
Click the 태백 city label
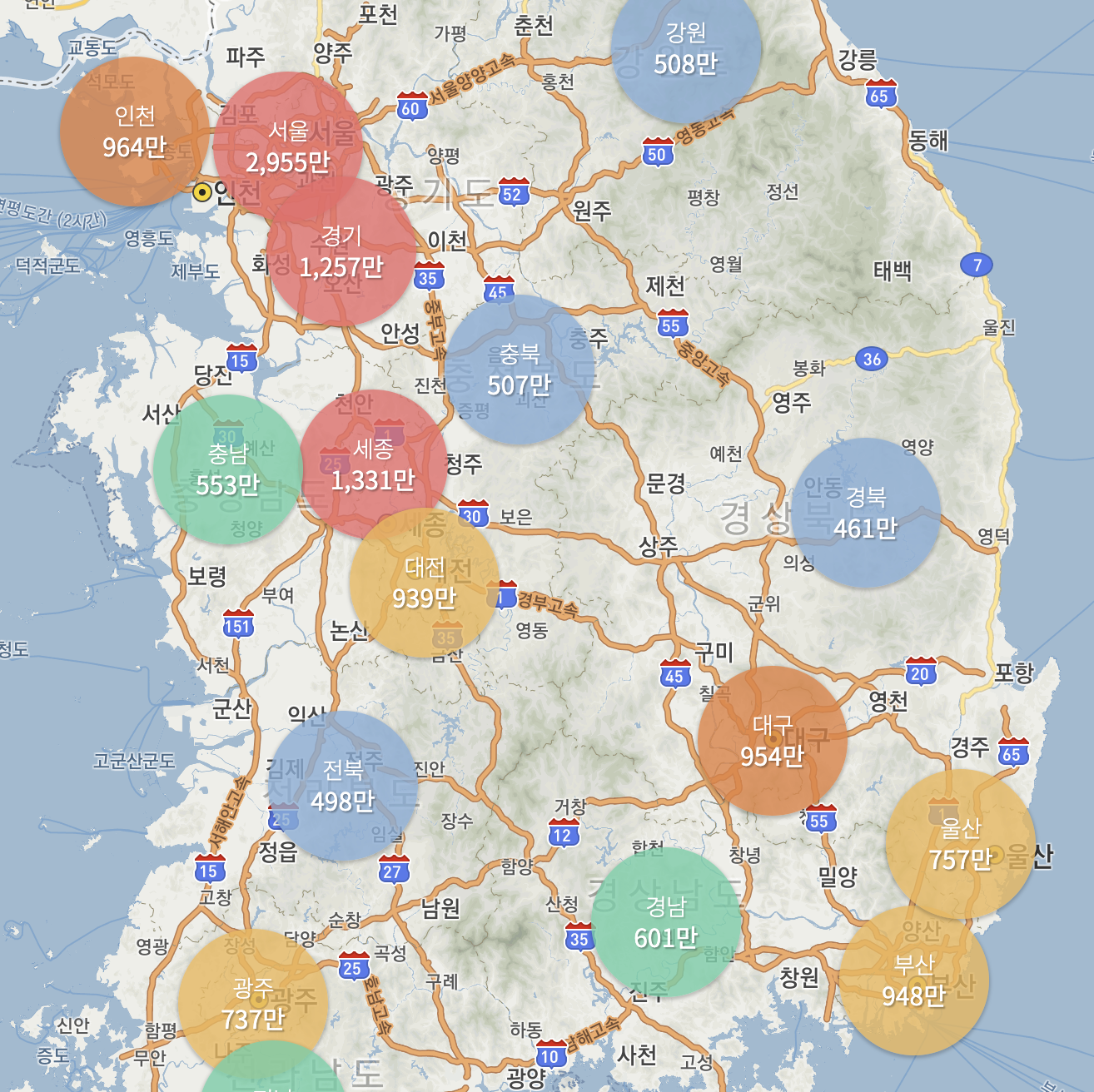tap(893, 271)
